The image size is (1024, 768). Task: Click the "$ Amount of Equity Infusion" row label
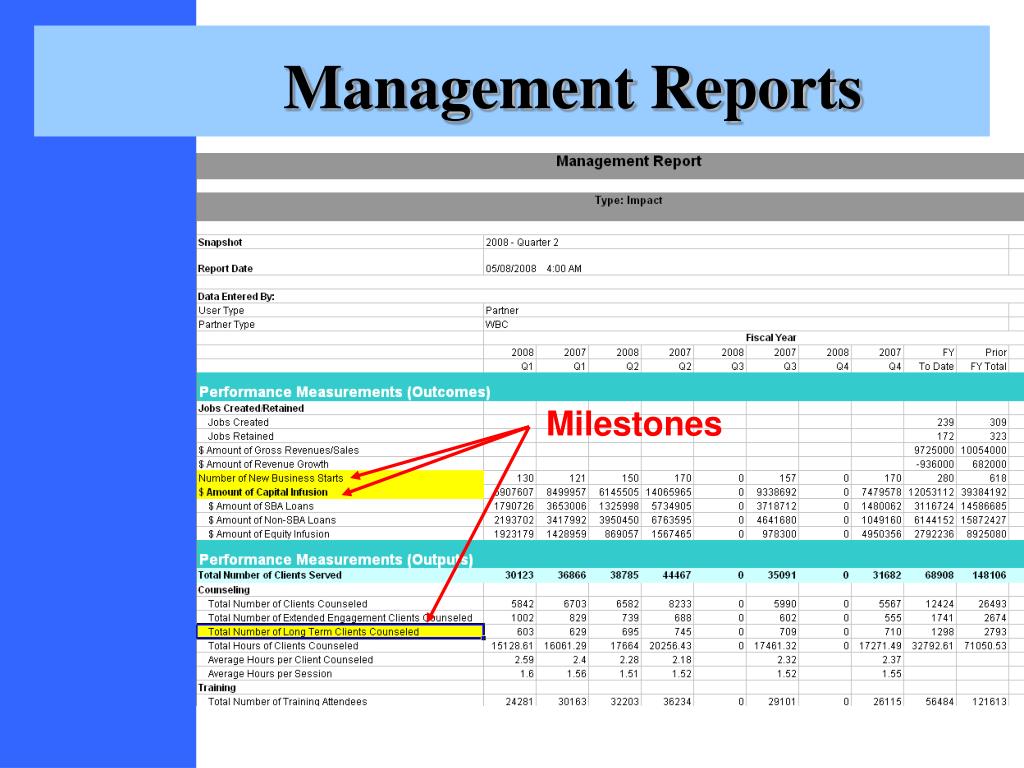(x=268, y=534)
